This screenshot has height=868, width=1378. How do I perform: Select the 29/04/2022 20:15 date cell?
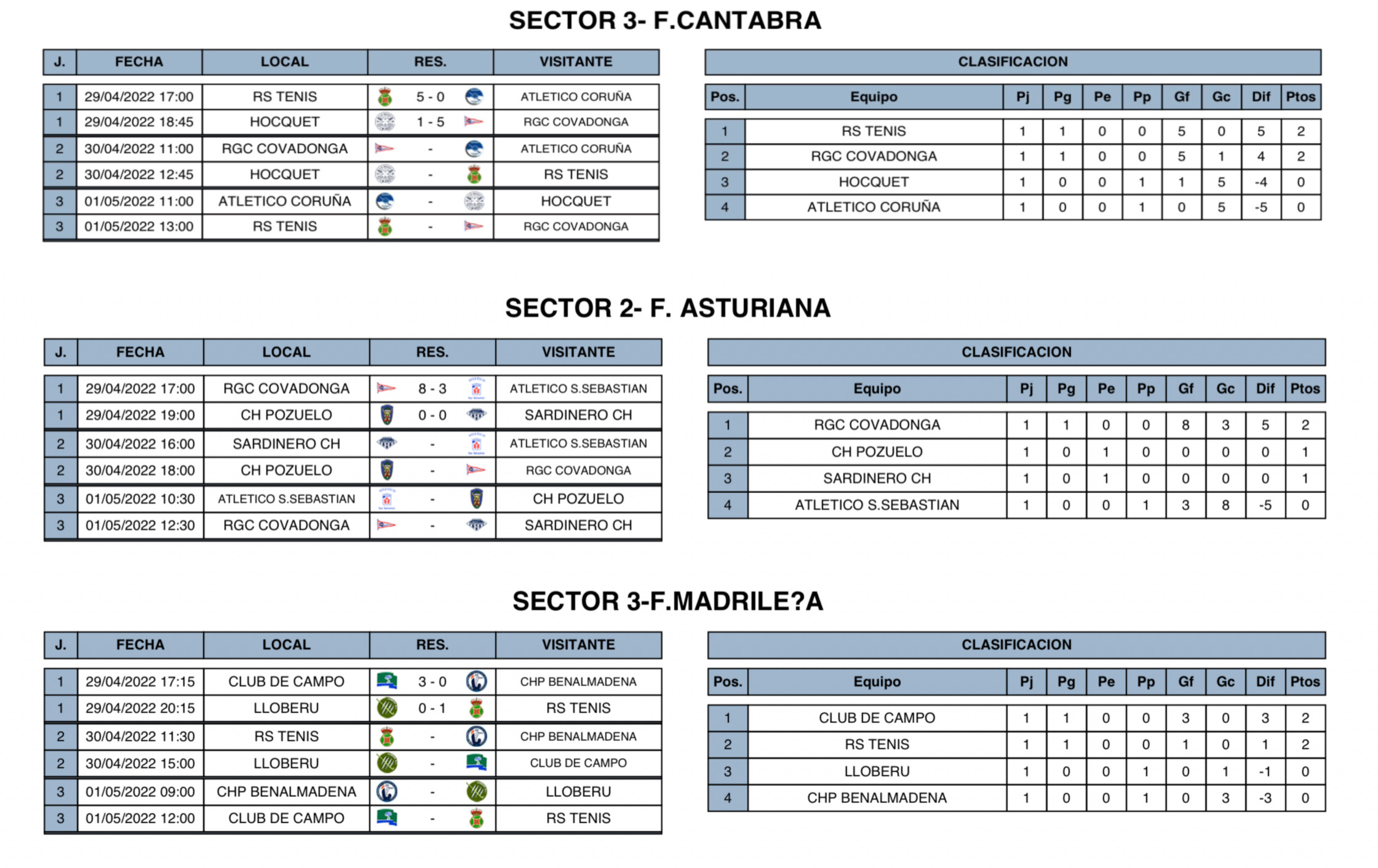[x=140, y=708]
